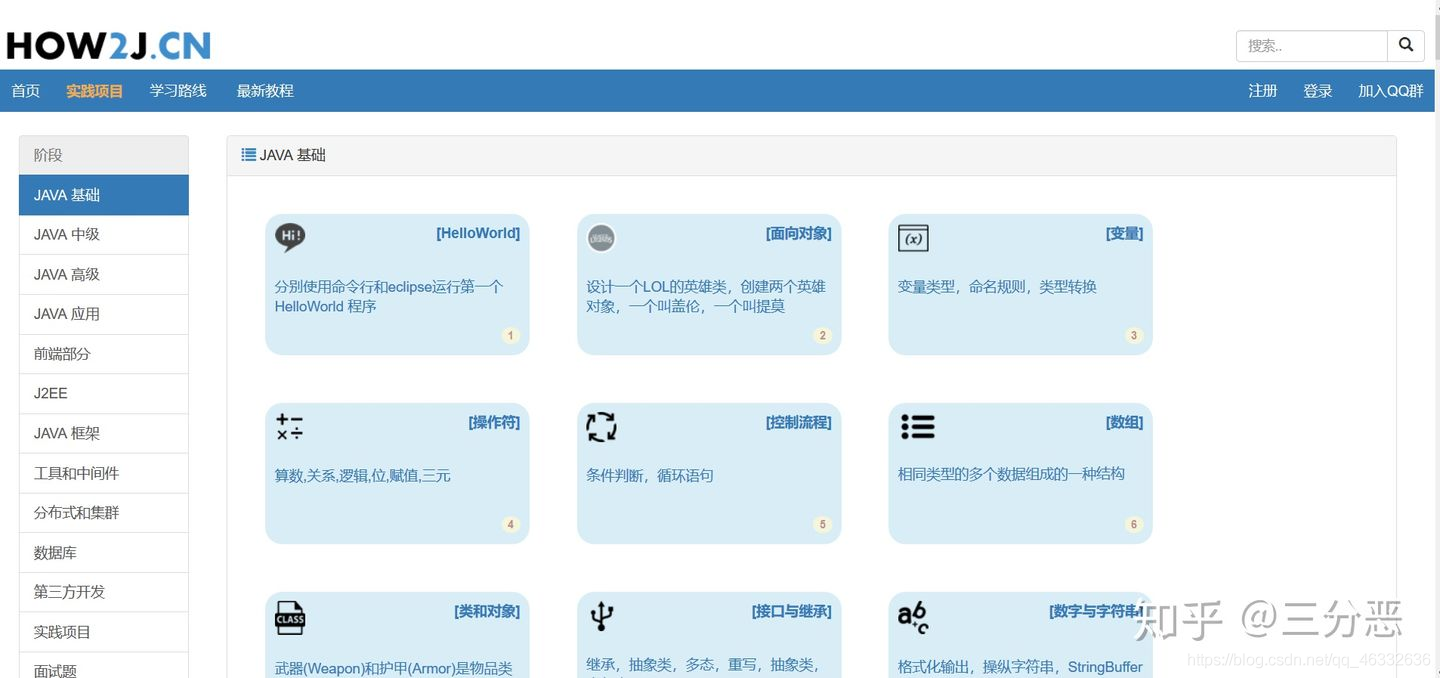Click the 数字与字符串 abc icon

pos(913,617)
